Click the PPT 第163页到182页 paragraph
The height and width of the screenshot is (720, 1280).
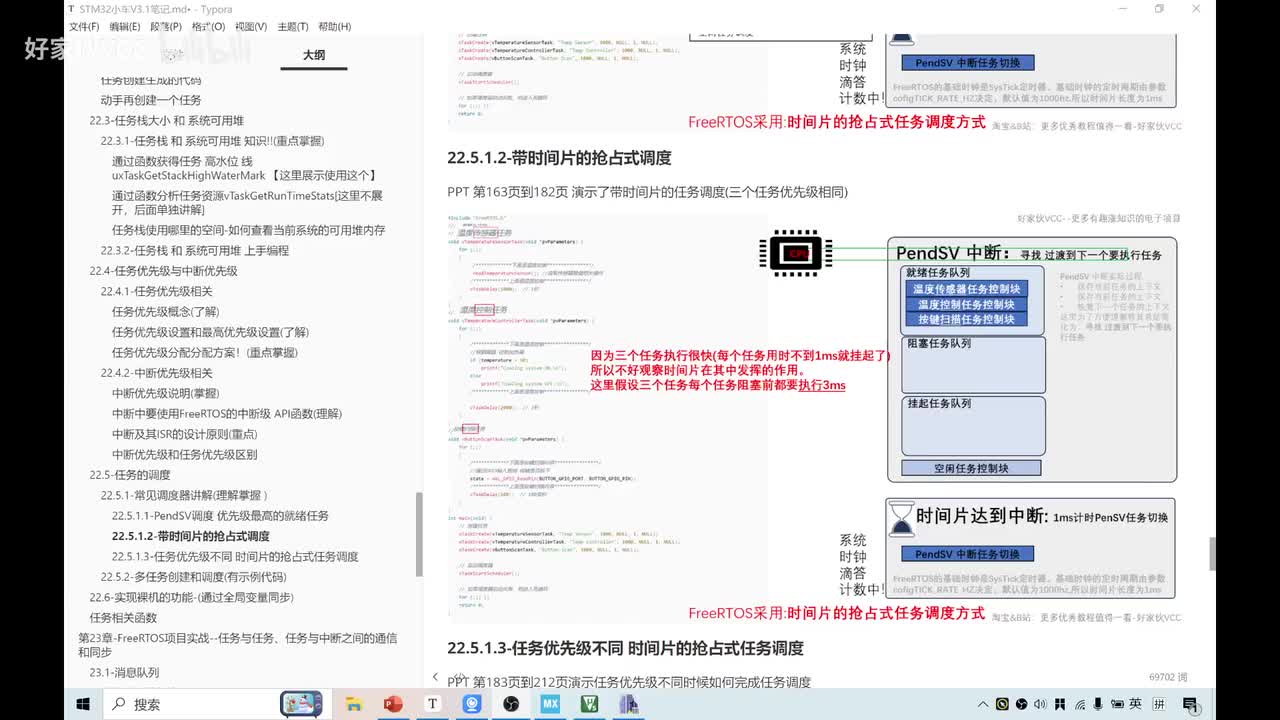tap(647, 192)
